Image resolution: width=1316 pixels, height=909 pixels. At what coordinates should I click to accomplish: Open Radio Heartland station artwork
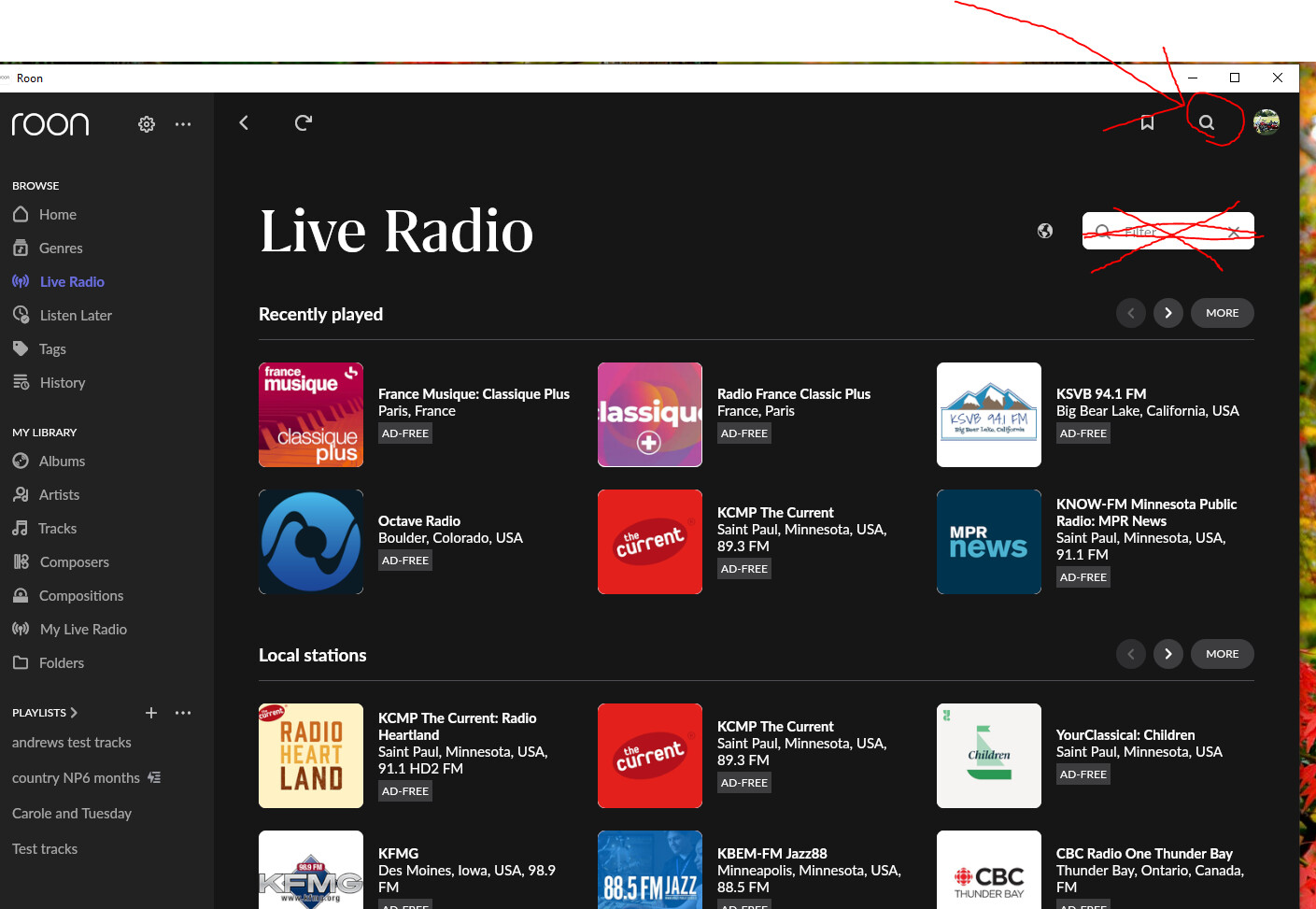pos(311,756)
